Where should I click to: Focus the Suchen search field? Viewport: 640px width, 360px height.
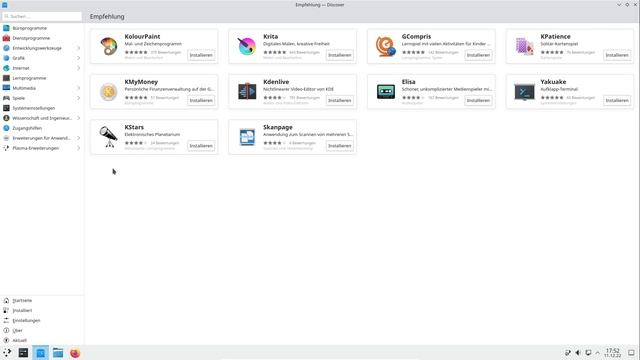[42, 16]
